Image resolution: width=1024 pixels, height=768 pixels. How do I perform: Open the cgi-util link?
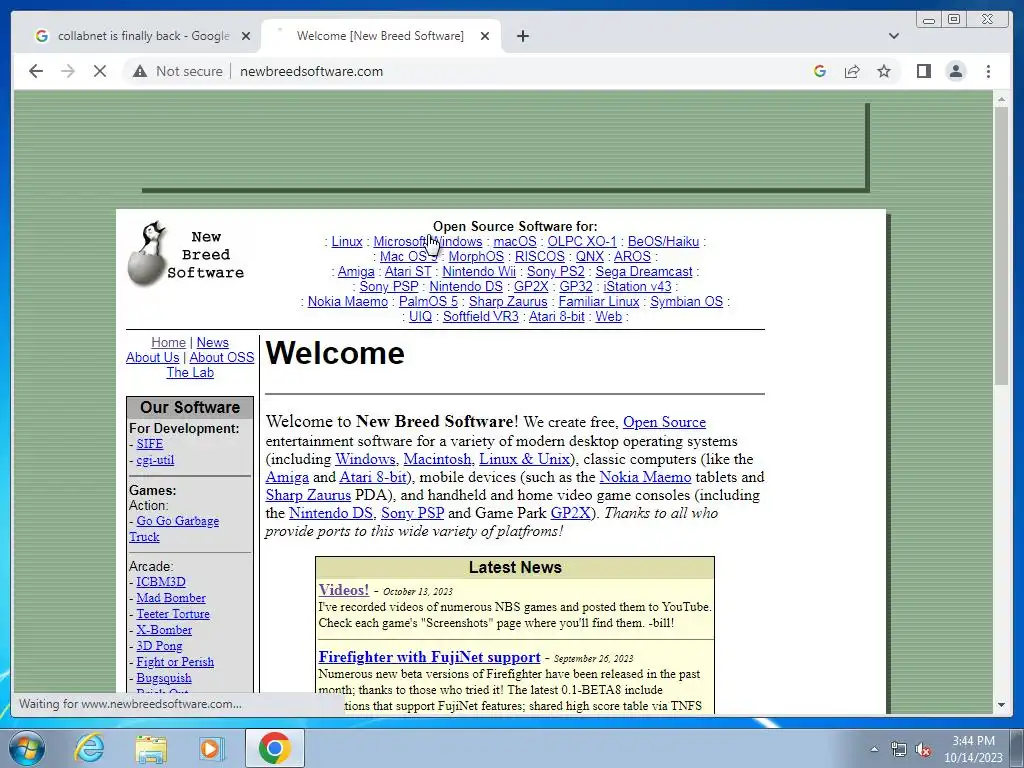point(155,460)
